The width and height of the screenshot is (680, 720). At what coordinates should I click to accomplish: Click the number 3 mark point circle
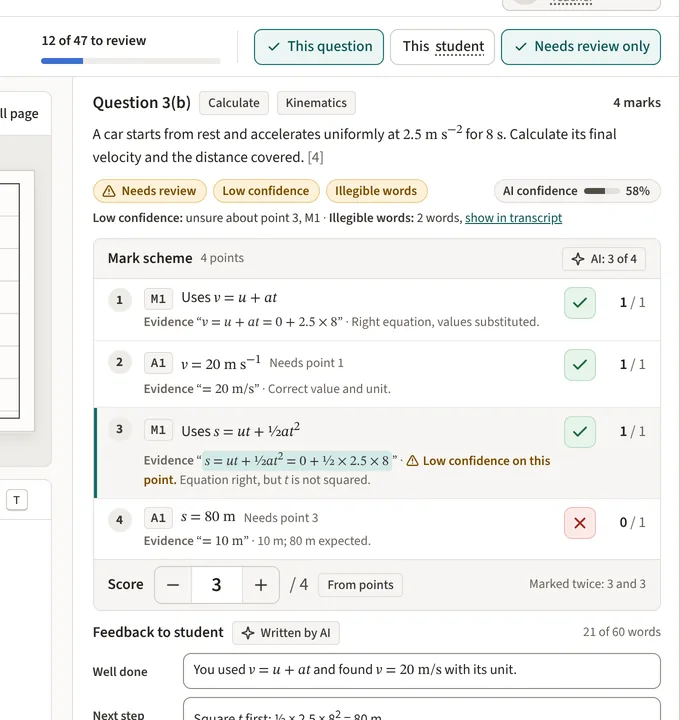coord(120,429)
